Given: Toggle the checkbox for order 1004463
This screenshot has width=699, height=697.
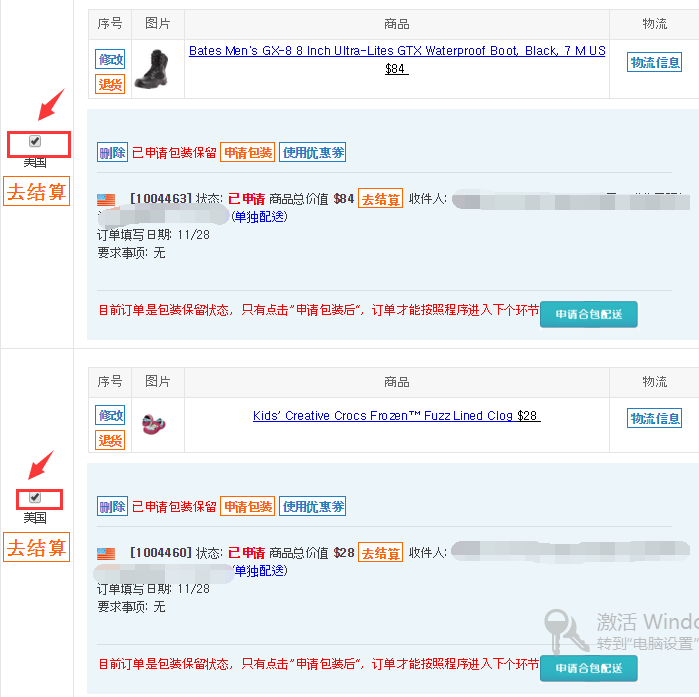Looking at the screenshot, I should [35, 141].
